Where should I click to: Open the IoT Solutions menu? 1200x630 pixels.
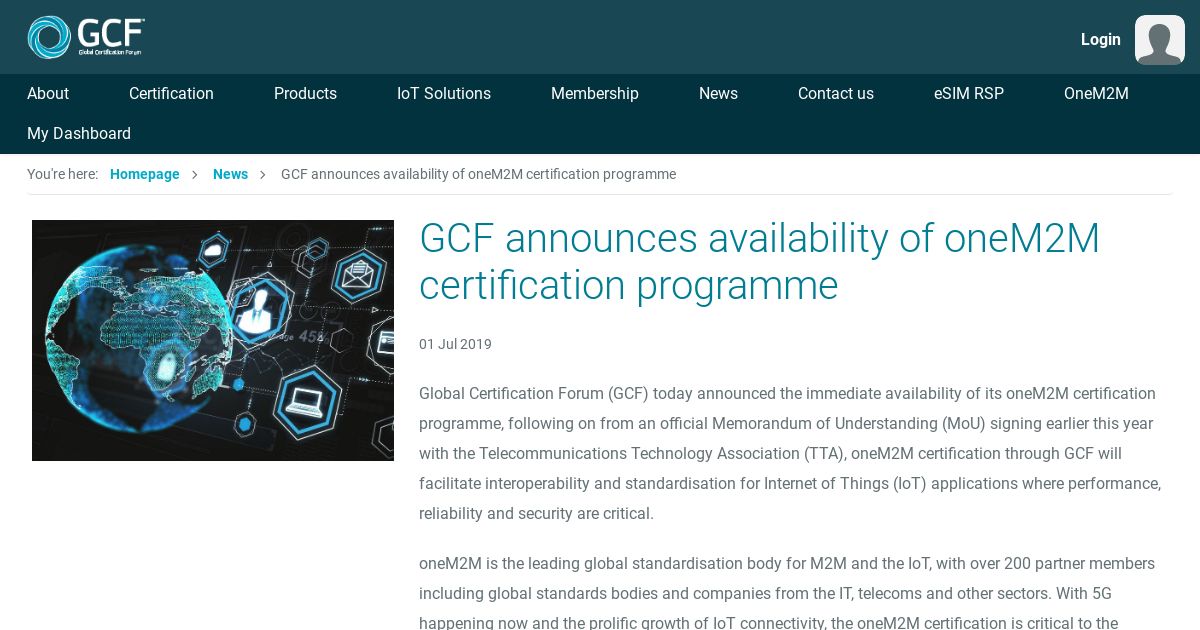444,94
